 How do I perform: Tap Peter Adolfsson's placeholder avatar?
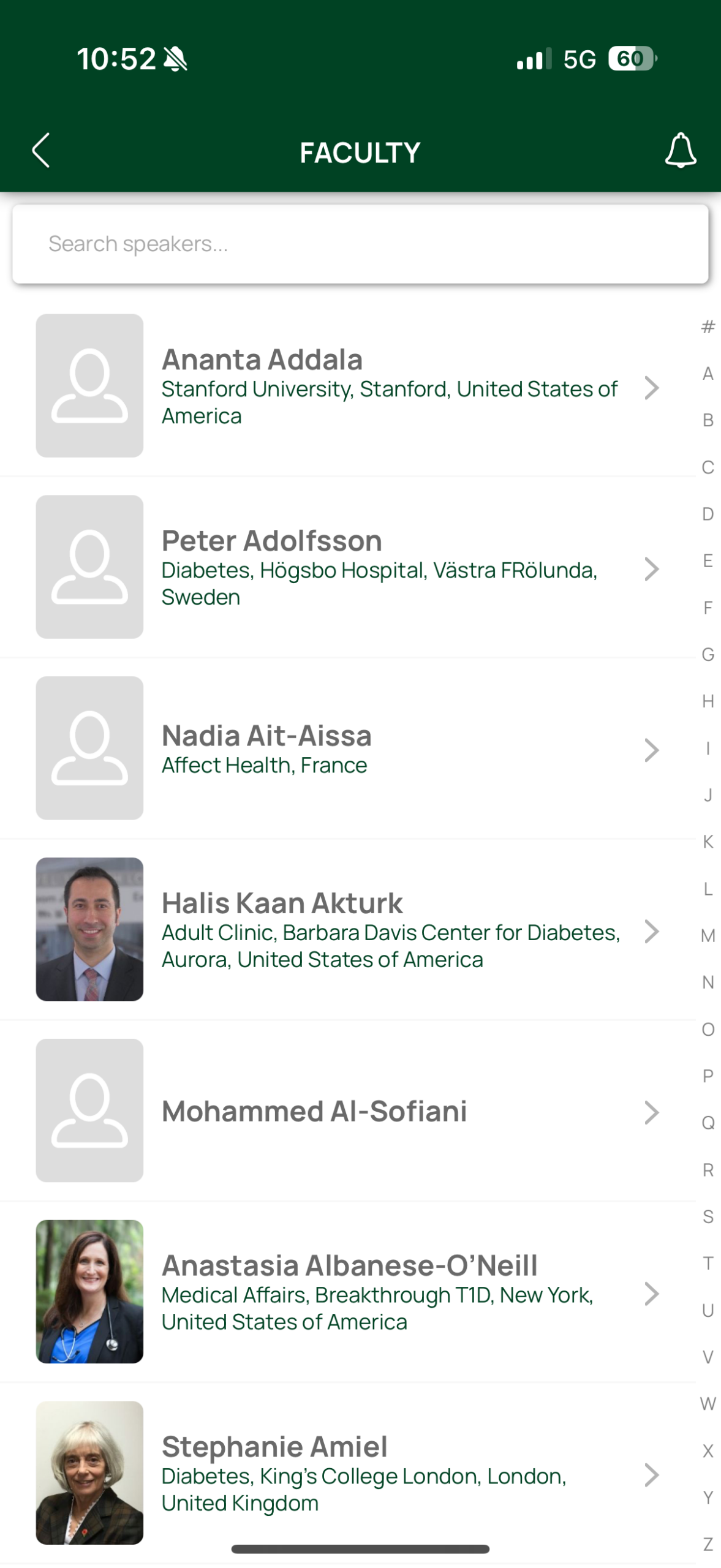[89, 567]
